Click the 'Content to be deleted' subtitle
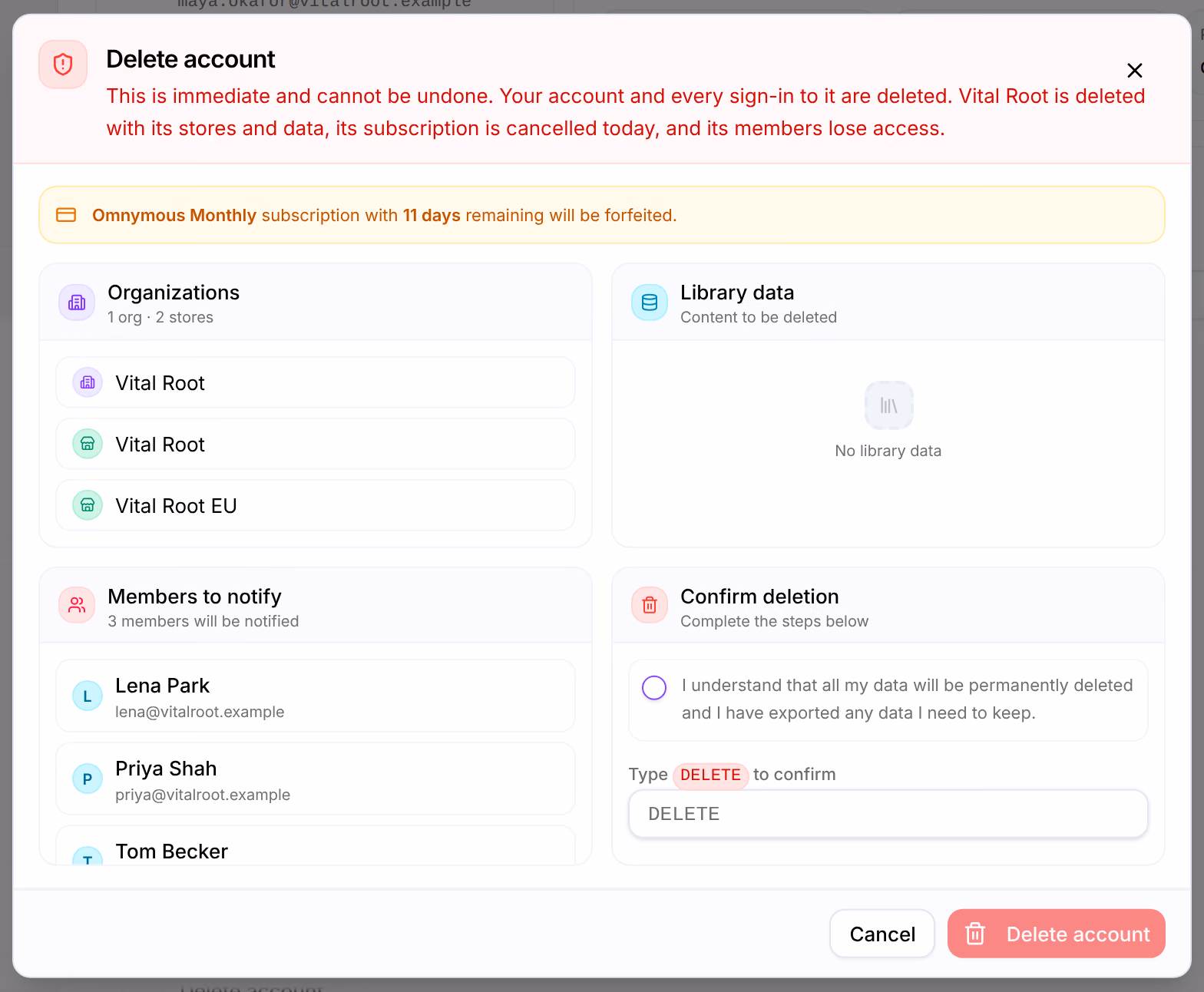This screenshot has width=1204, height=992. point(759,317)
